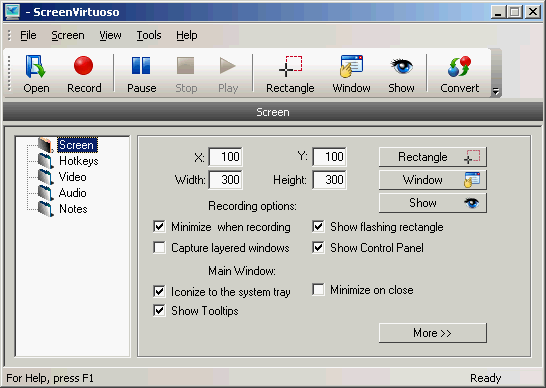Enable Capture layered windows checkbox
This screenshot has height=388, width=546.
[159, 248]
